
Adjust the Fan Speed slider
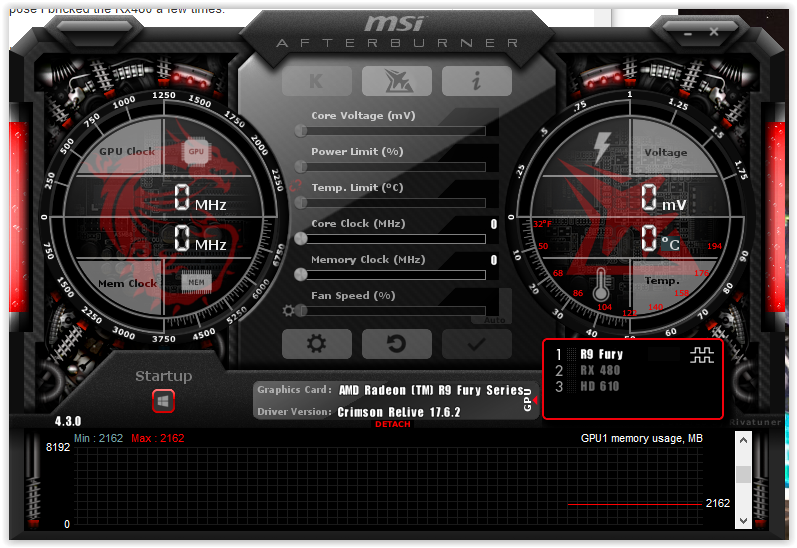(392, 310)
